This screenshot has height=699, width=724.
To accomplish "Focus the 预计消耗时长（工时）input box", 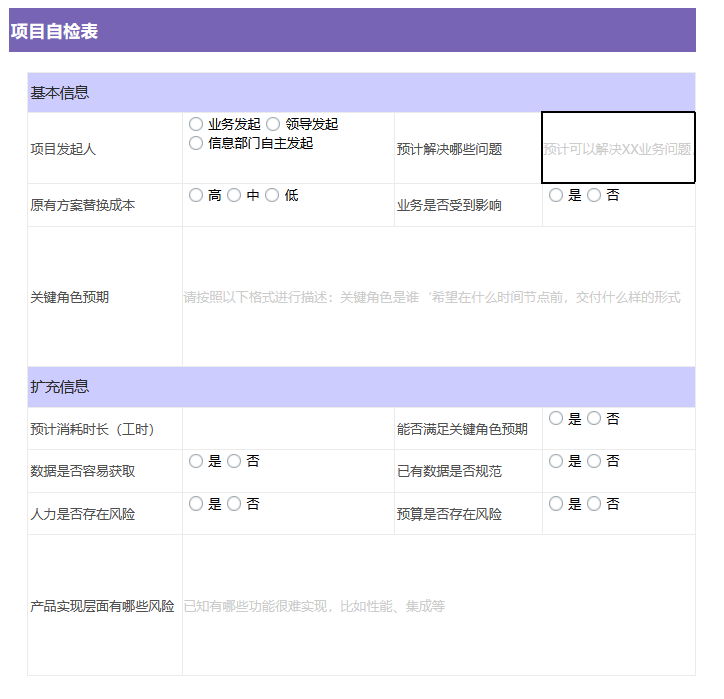I will point(289,428).
